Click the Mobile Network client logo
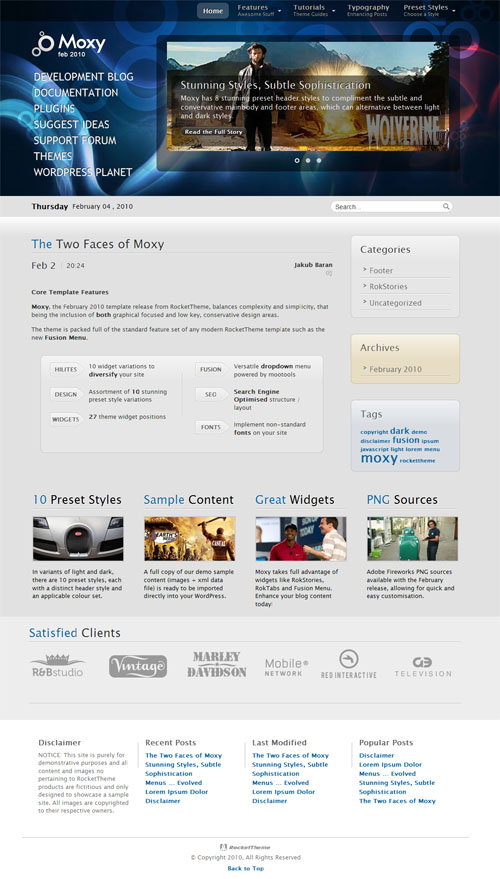The width and height of the screenshot is (500, 879). pos(286,667)
